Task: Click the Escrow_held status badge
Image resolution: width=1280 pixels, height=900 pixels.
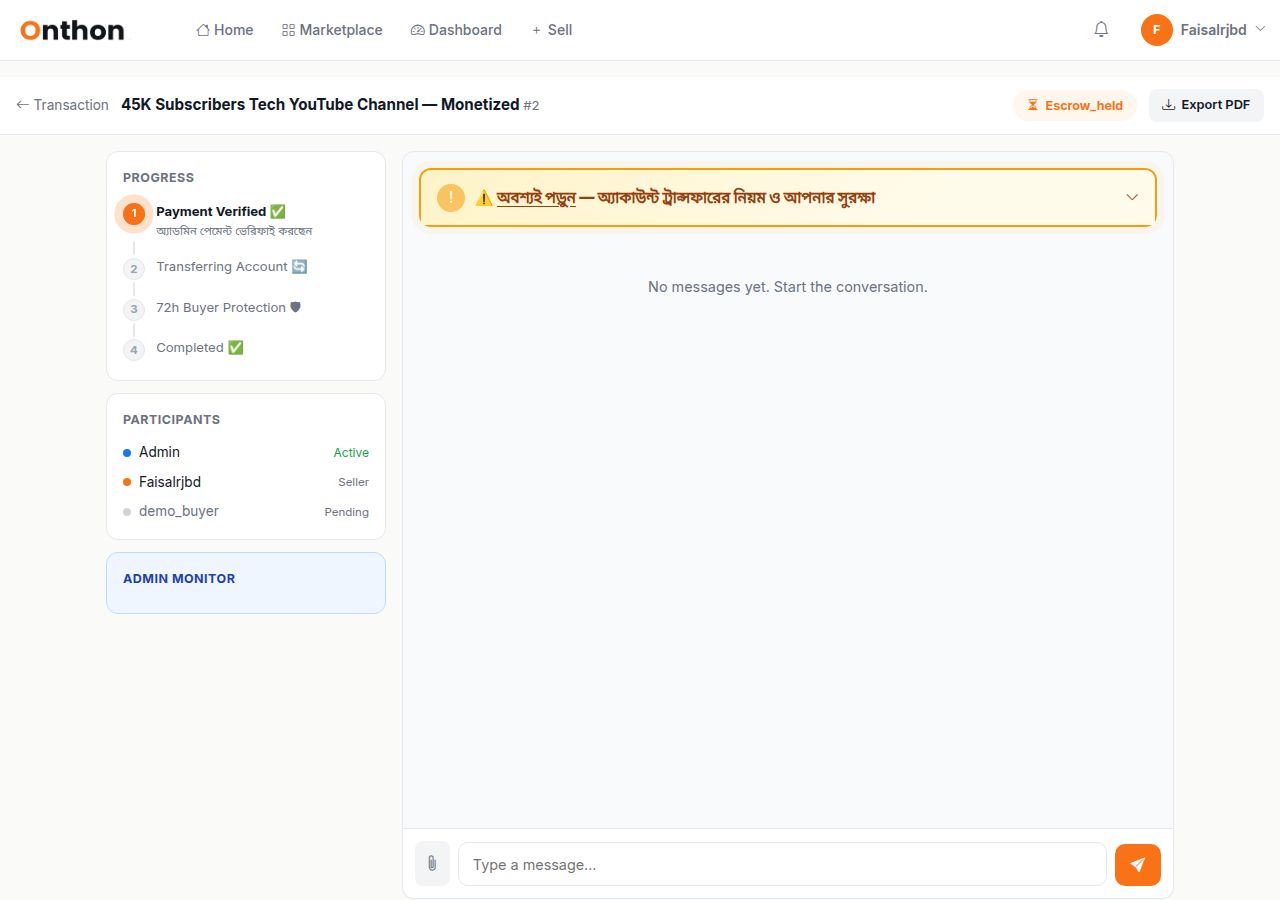Action: [x=1075, y=105]
